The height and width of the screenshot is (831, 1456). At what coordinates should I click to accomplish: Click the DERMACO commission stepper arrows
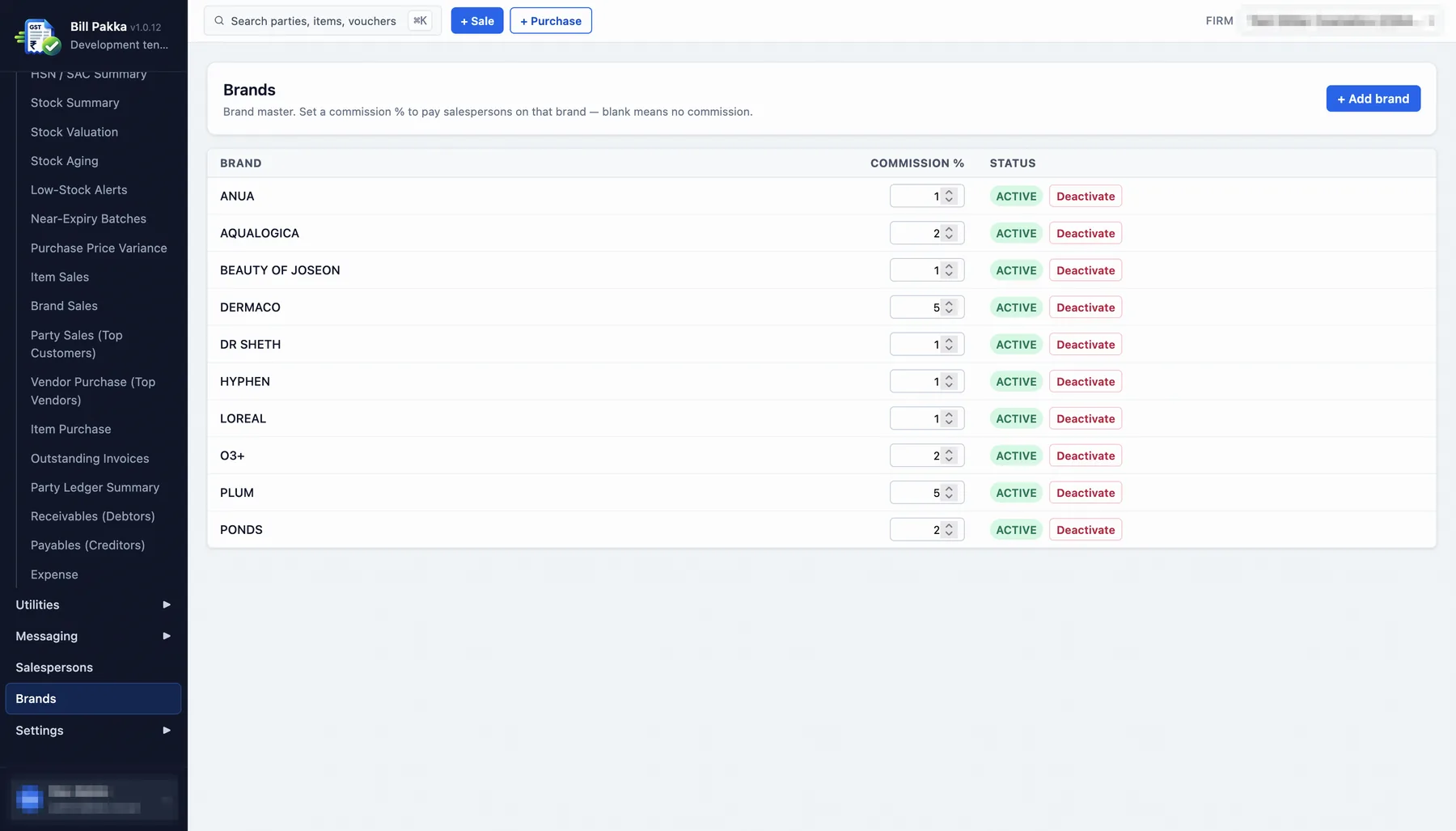pos(950,307)
